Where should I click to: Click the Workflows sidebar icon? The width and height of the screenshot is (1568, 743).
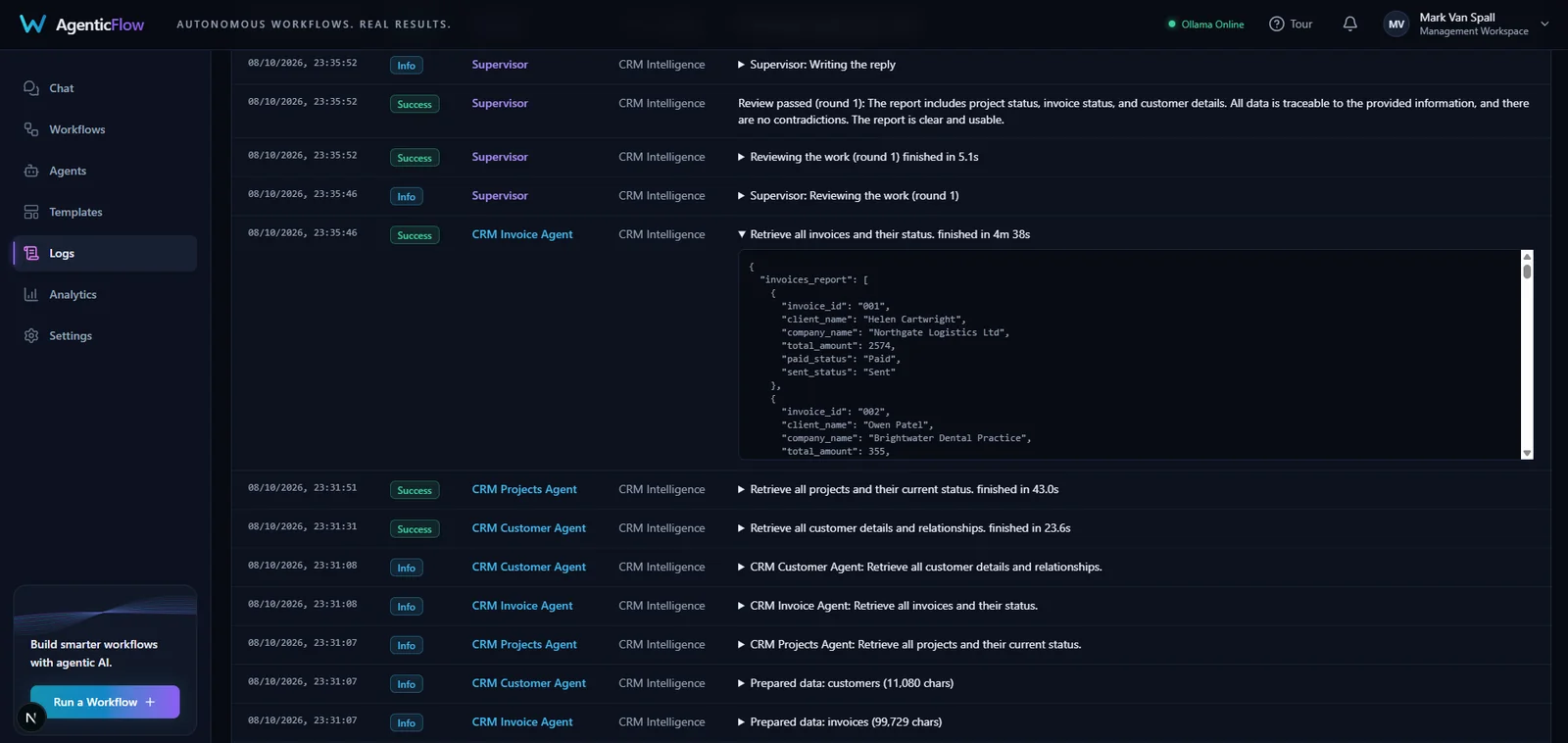[x=31, y=129]
